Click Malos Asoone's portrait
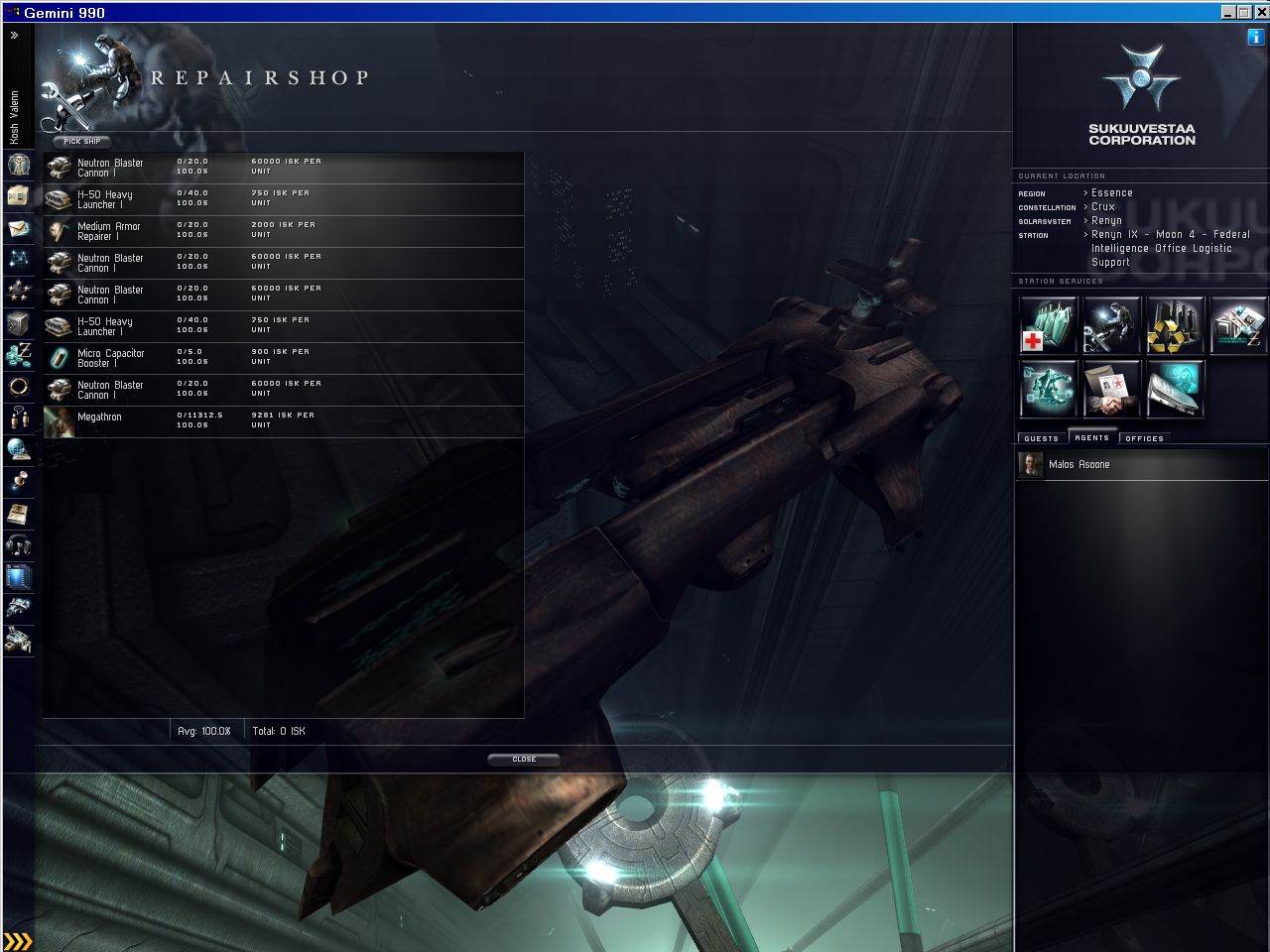Viewport: 1270px width, 952px height. (x=1031, y=465)
